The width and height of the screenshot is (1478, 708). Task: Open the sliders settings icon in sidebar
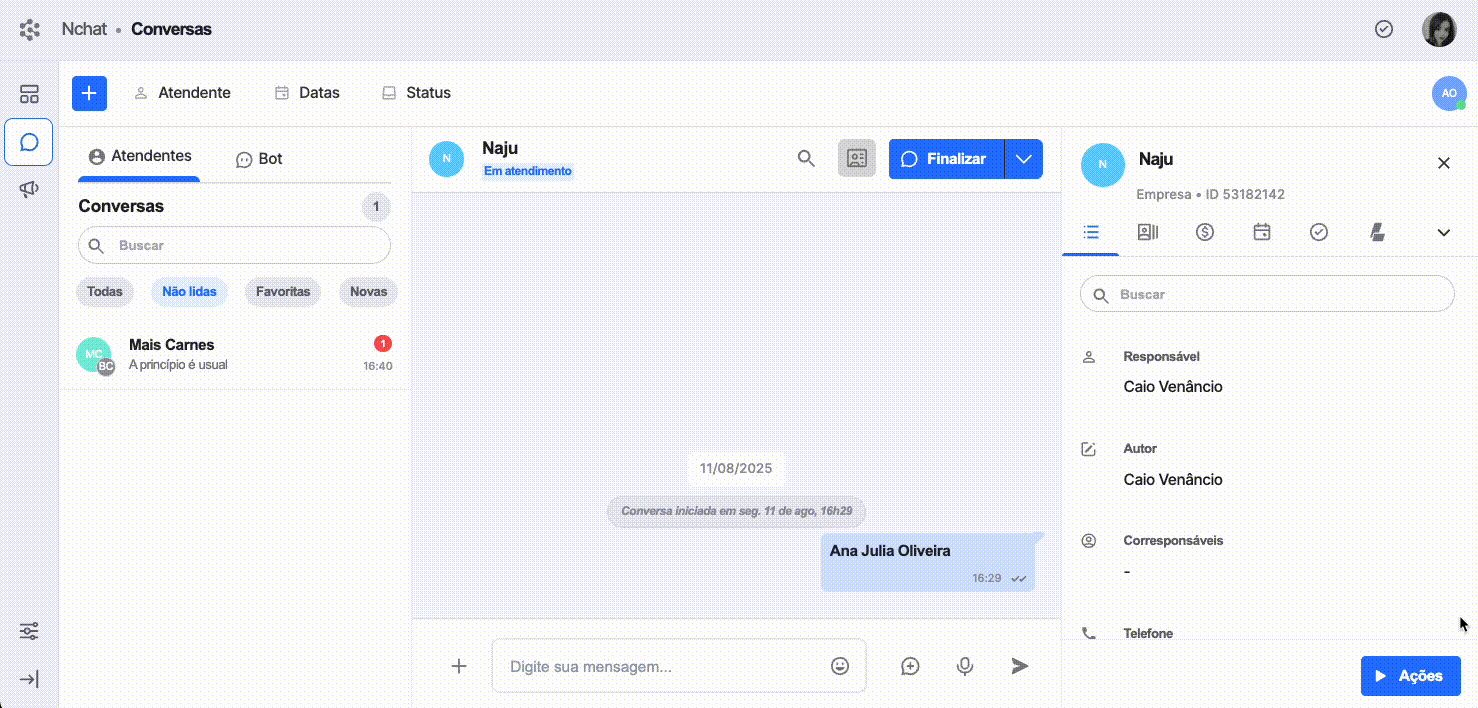(x=30, y=631)
